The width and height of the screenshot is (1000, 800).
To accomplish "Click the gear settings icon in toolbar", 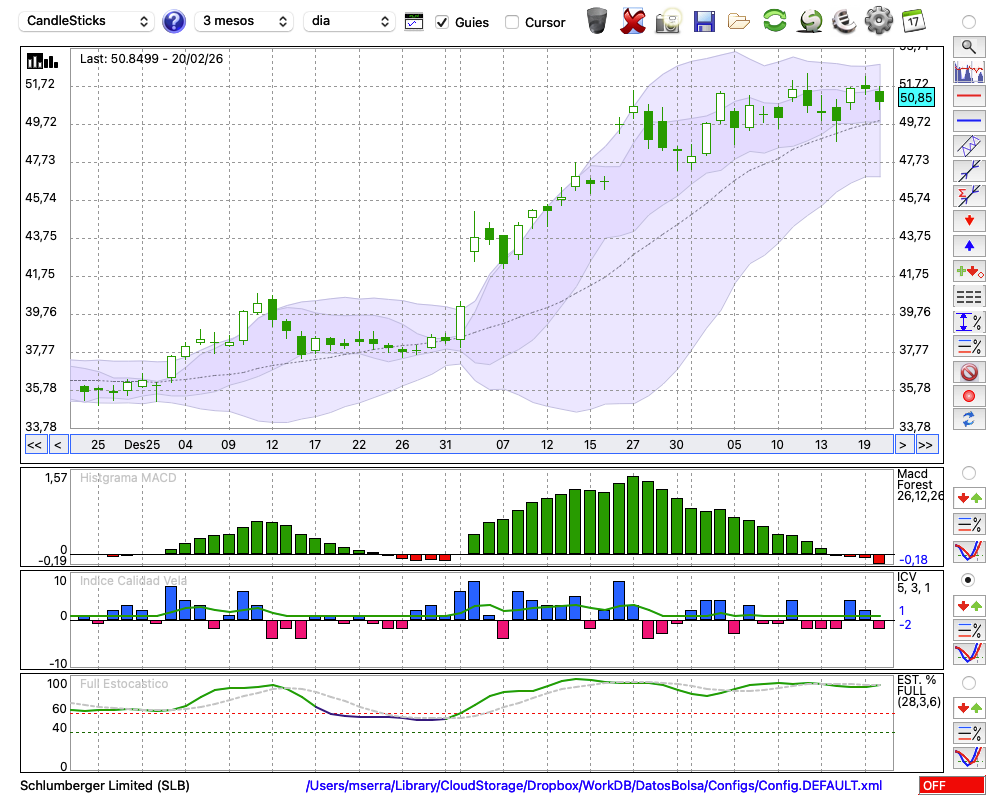I will pos(878,21).
